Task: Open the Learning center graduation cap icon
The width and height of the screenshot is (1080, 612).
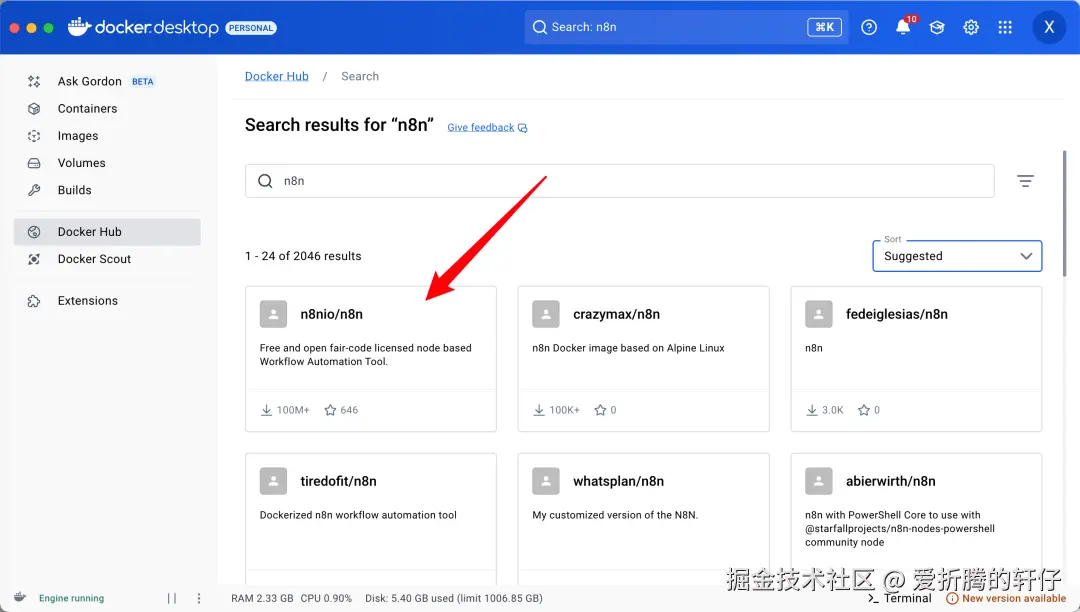Action: click(937, 28)
